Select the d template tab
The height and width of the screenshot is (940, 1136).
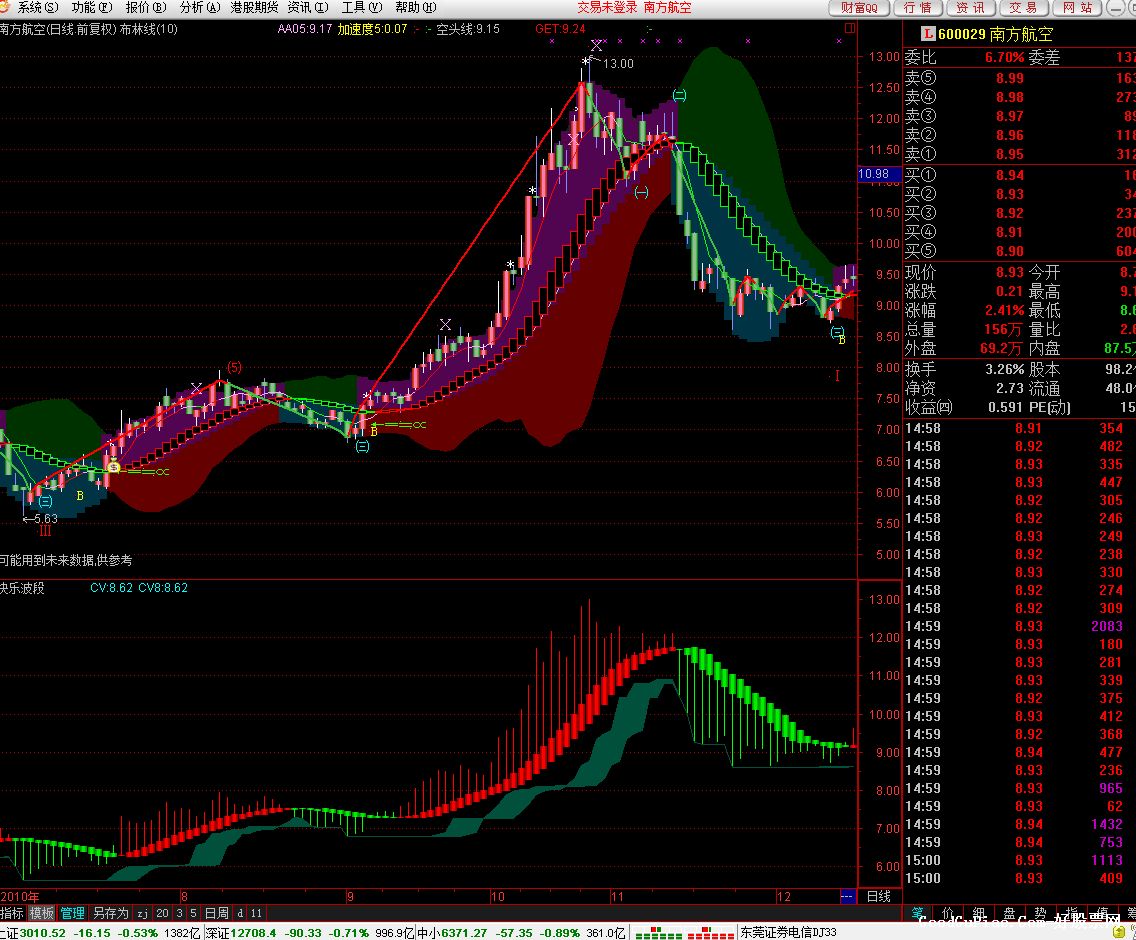241,913
